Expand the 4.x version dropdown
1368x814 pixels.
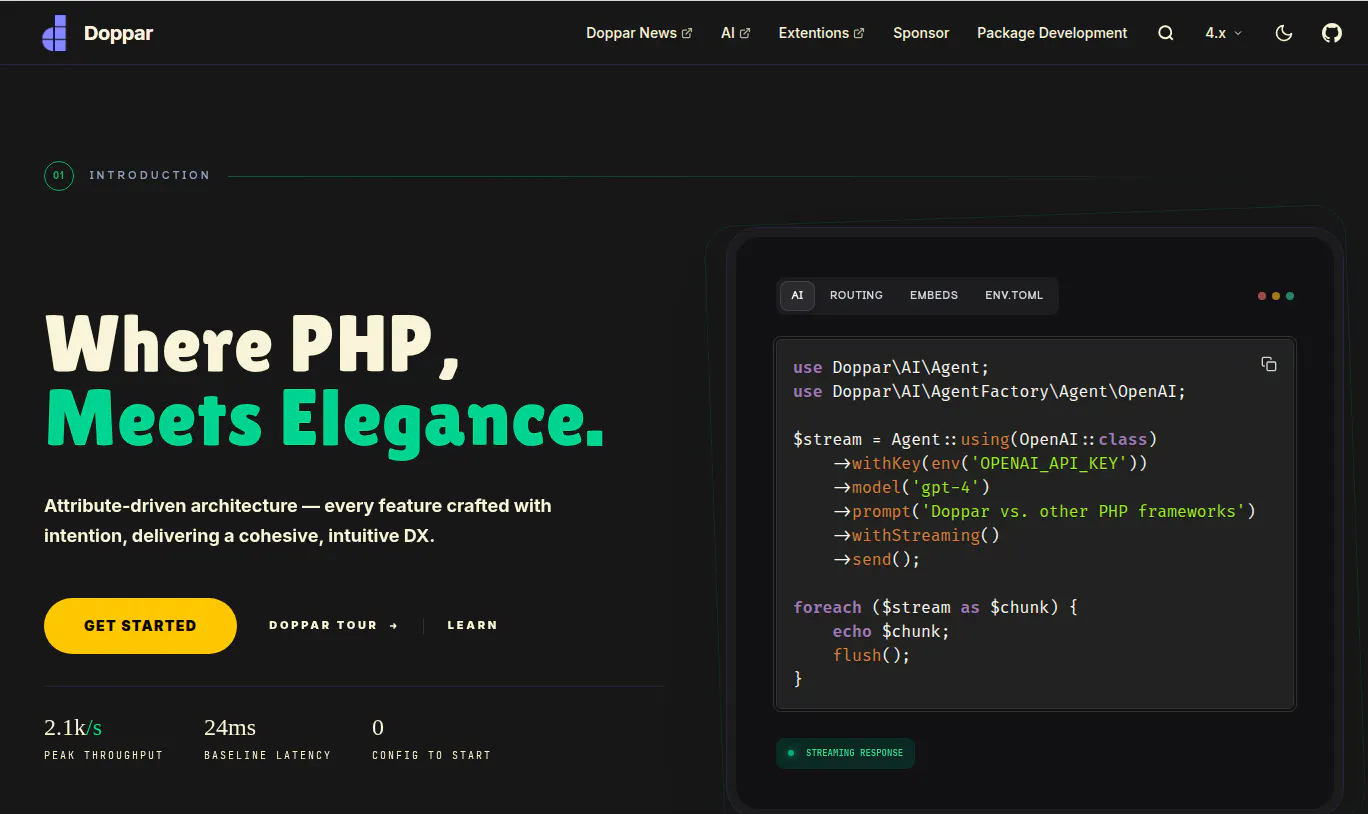coord(1224,33)
